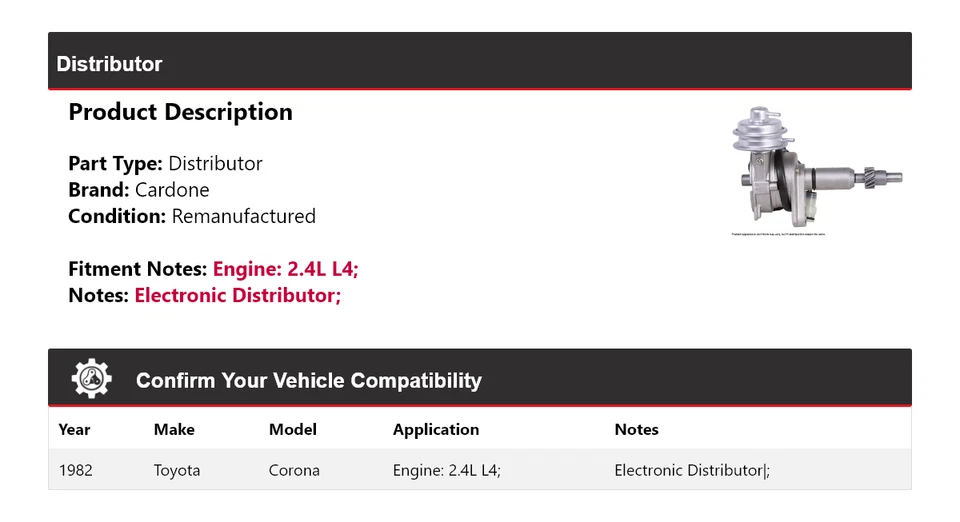Click the small disclaimer text under product image
This screenshot has height=522, width=960.
pos(778,235)
